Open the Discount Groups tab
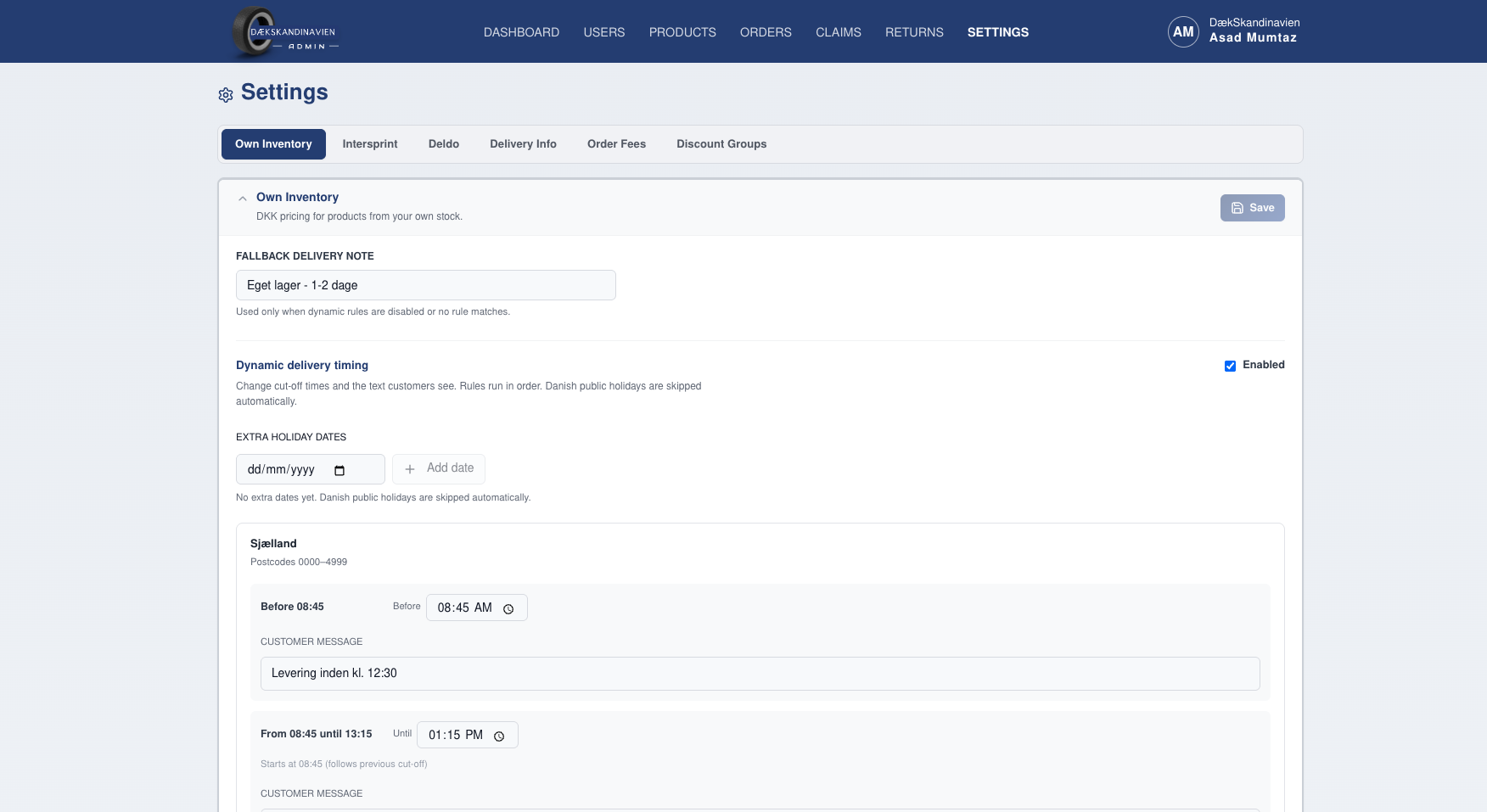1487x812 pixels. coord(721,144)
